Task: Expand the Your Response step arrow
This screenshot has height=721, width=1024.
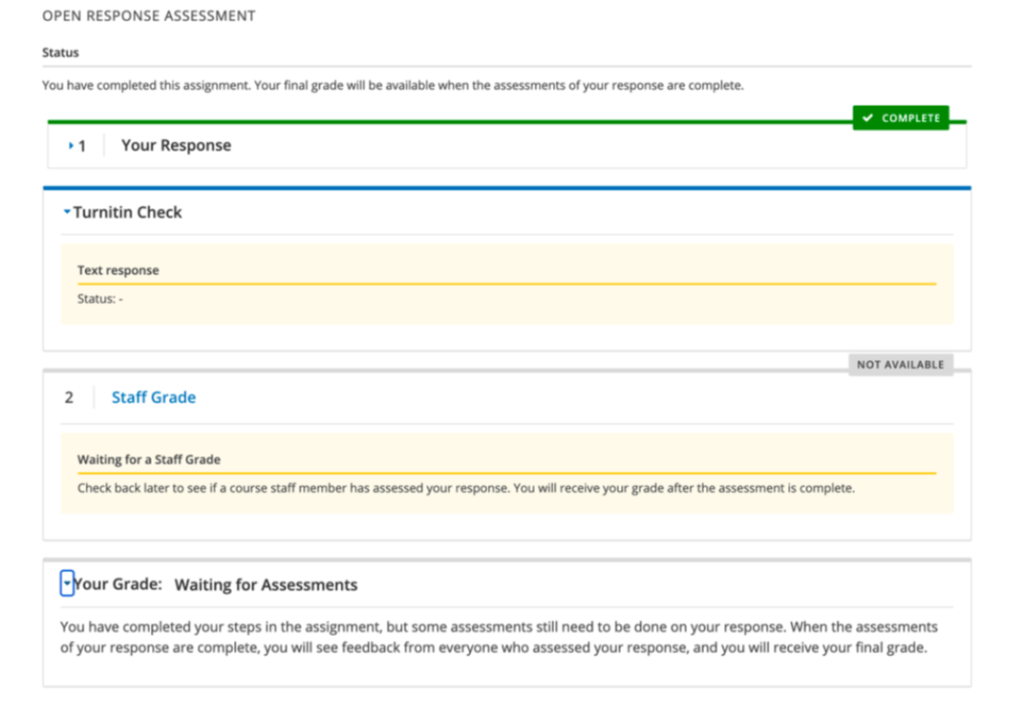Action: tap(71, 146)
